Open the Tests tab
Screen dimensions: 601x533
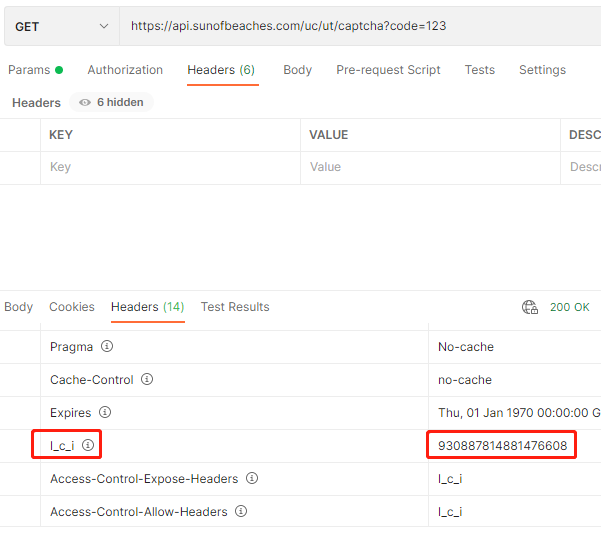(480, 70)
